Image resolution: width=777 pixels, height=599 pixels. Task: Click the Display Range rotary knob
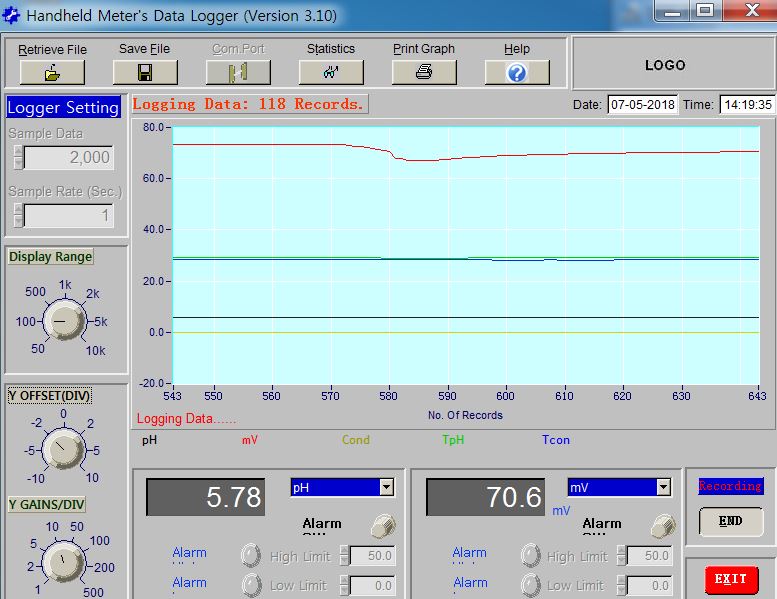click(x=65, y=322)
